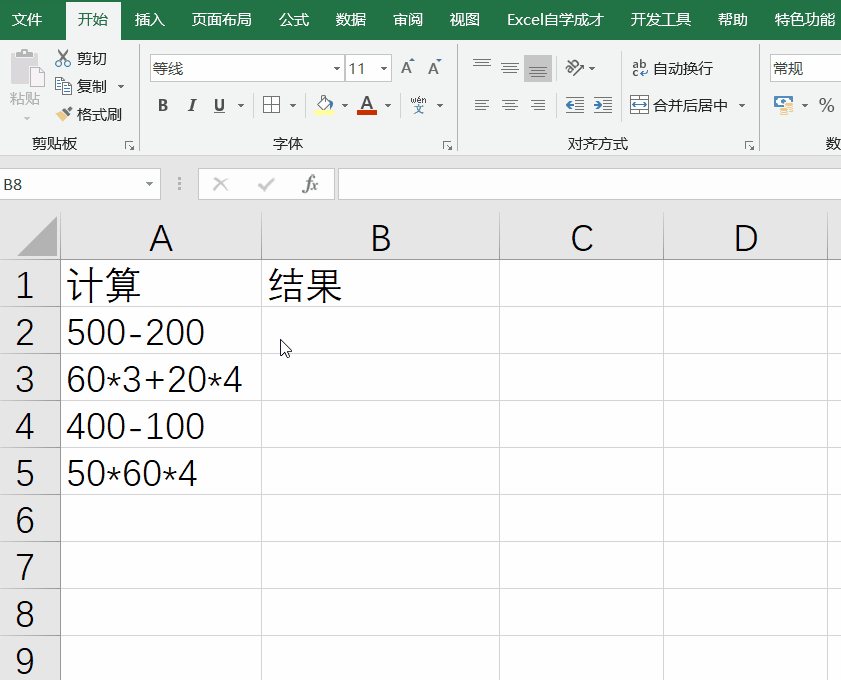Increase the cell indent
The width and height of the screenshot is (841, 680).
(603, 105)
